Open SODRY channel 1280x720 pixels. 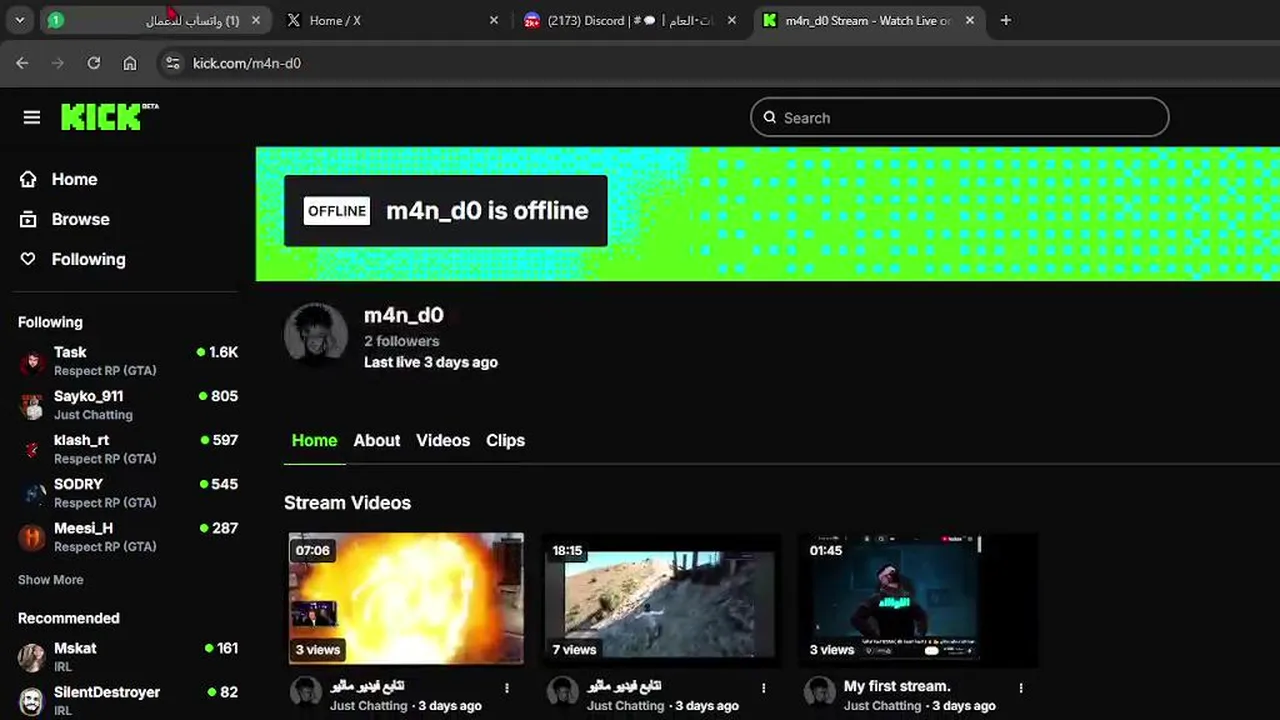click(128, 493)
